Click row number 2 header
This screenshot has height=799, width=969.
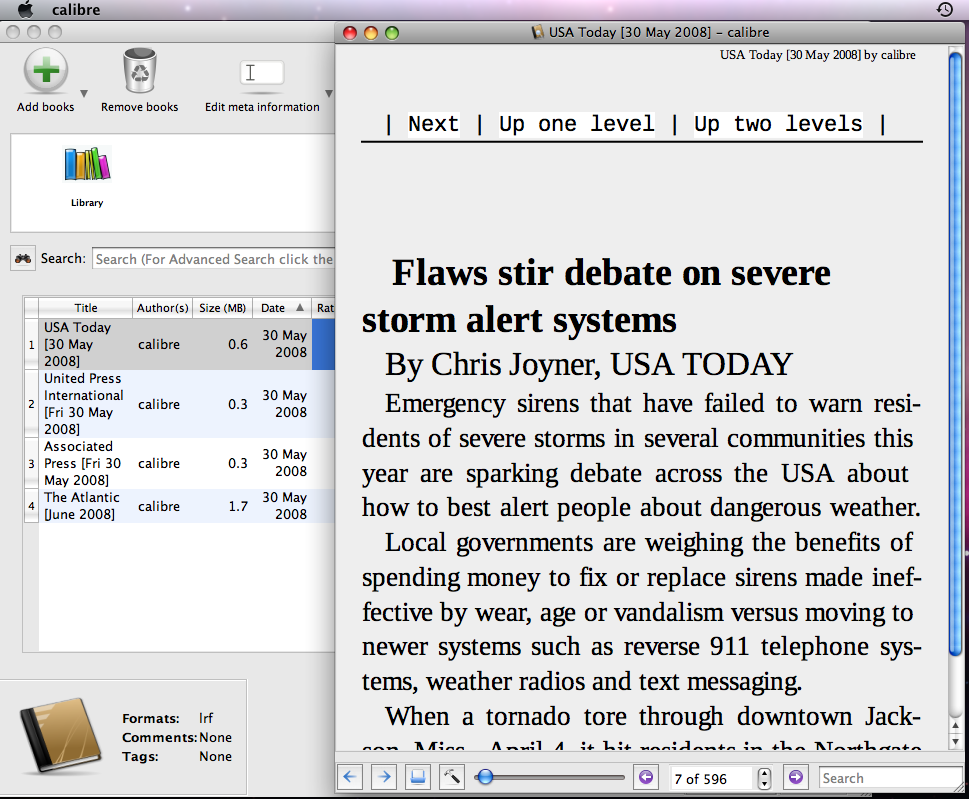(32, 404)
